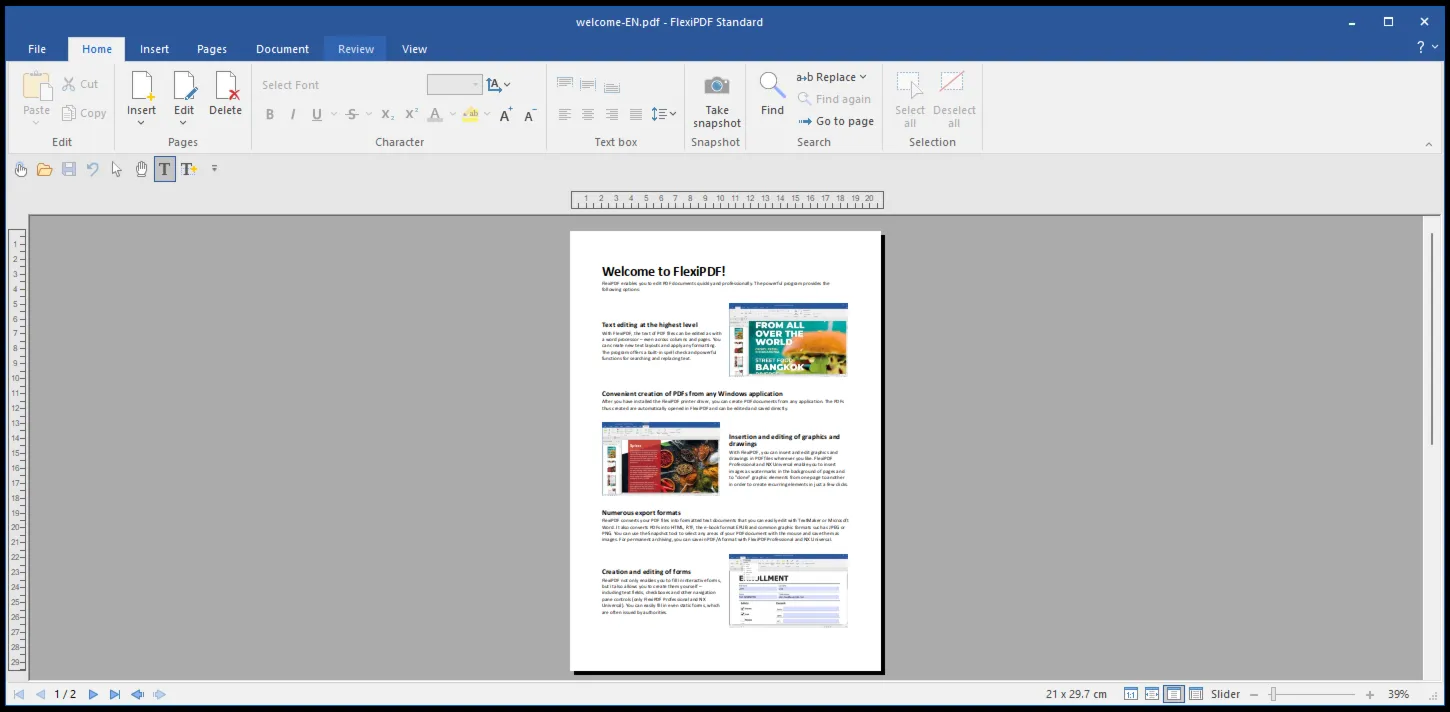Screen dimensions: 1450x712
Task: Go to the next page arrow
Action: pyautogui.click(x=93, y=694)
